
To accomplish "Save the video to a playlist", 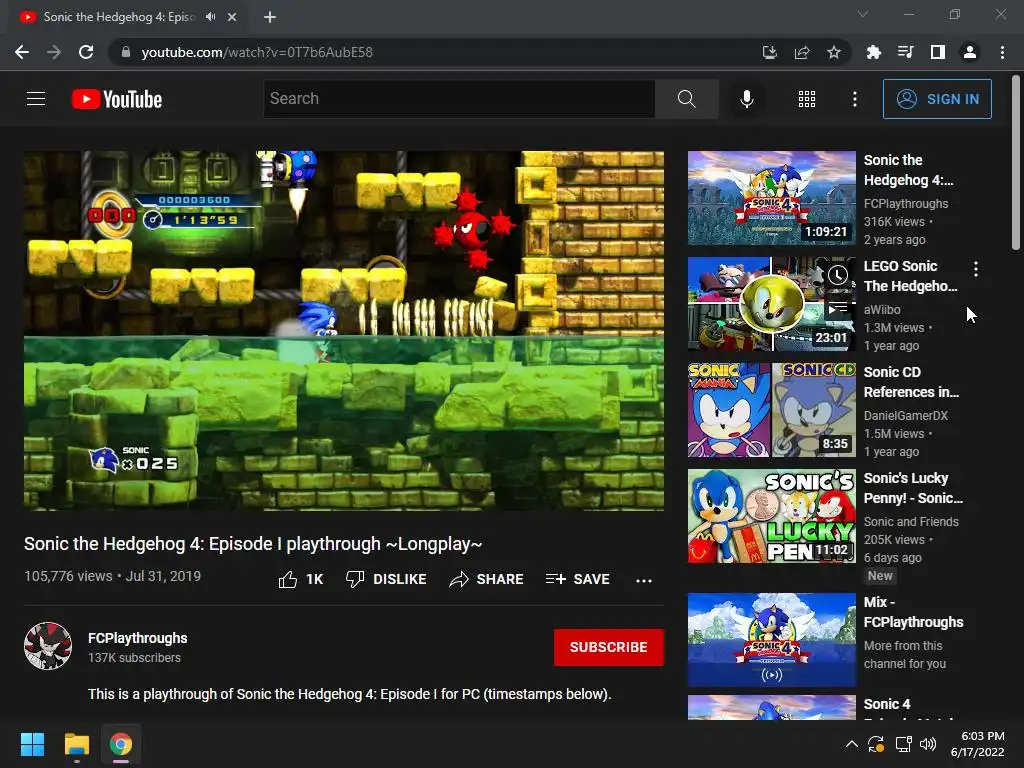I will (x=577, y=579).
